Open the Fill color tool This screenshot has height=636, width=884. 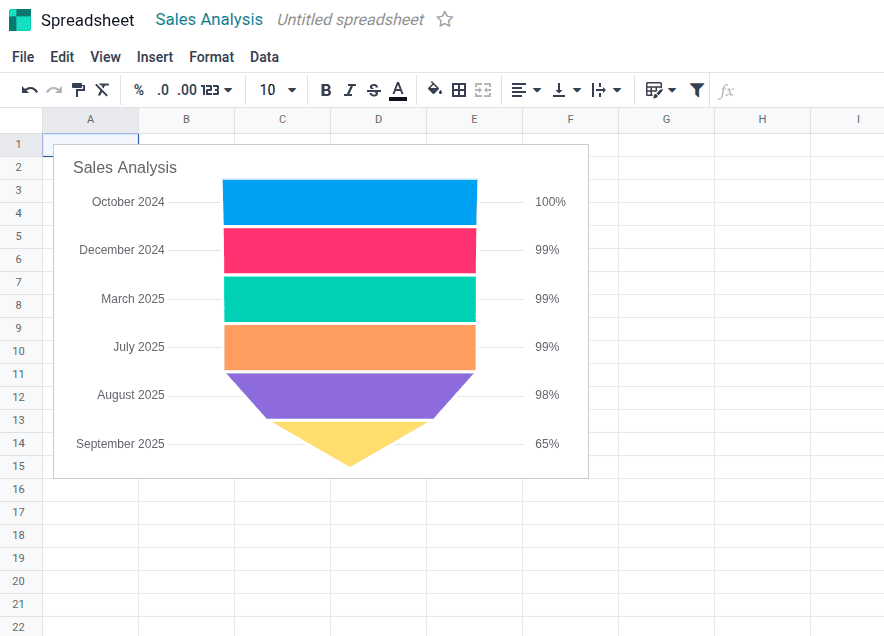435,90
